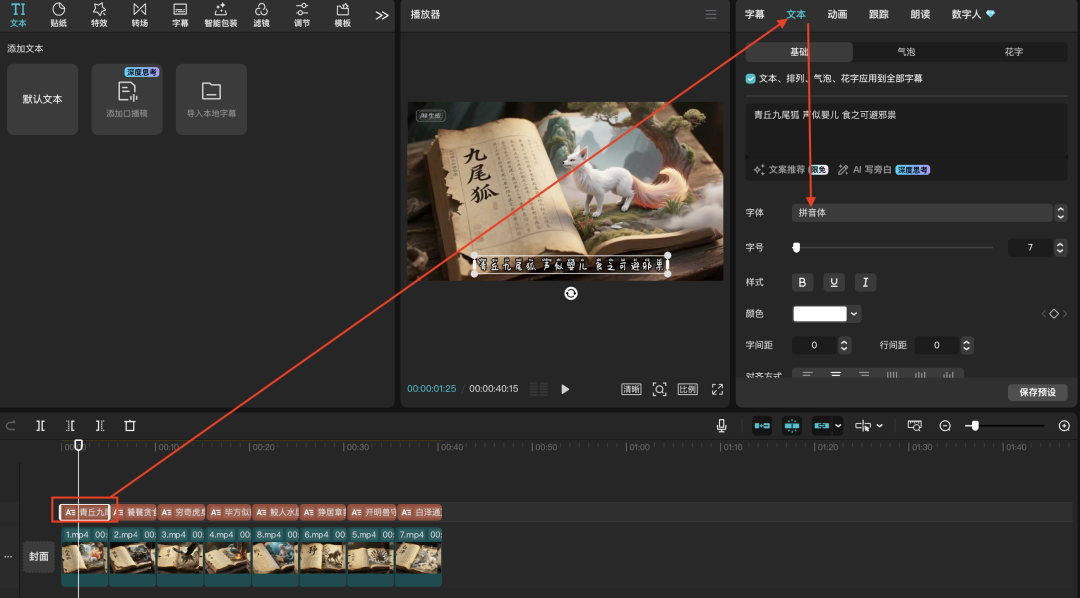Open 字幕 tool next to 转场
Screen dimensions: 1080x598
180,14
